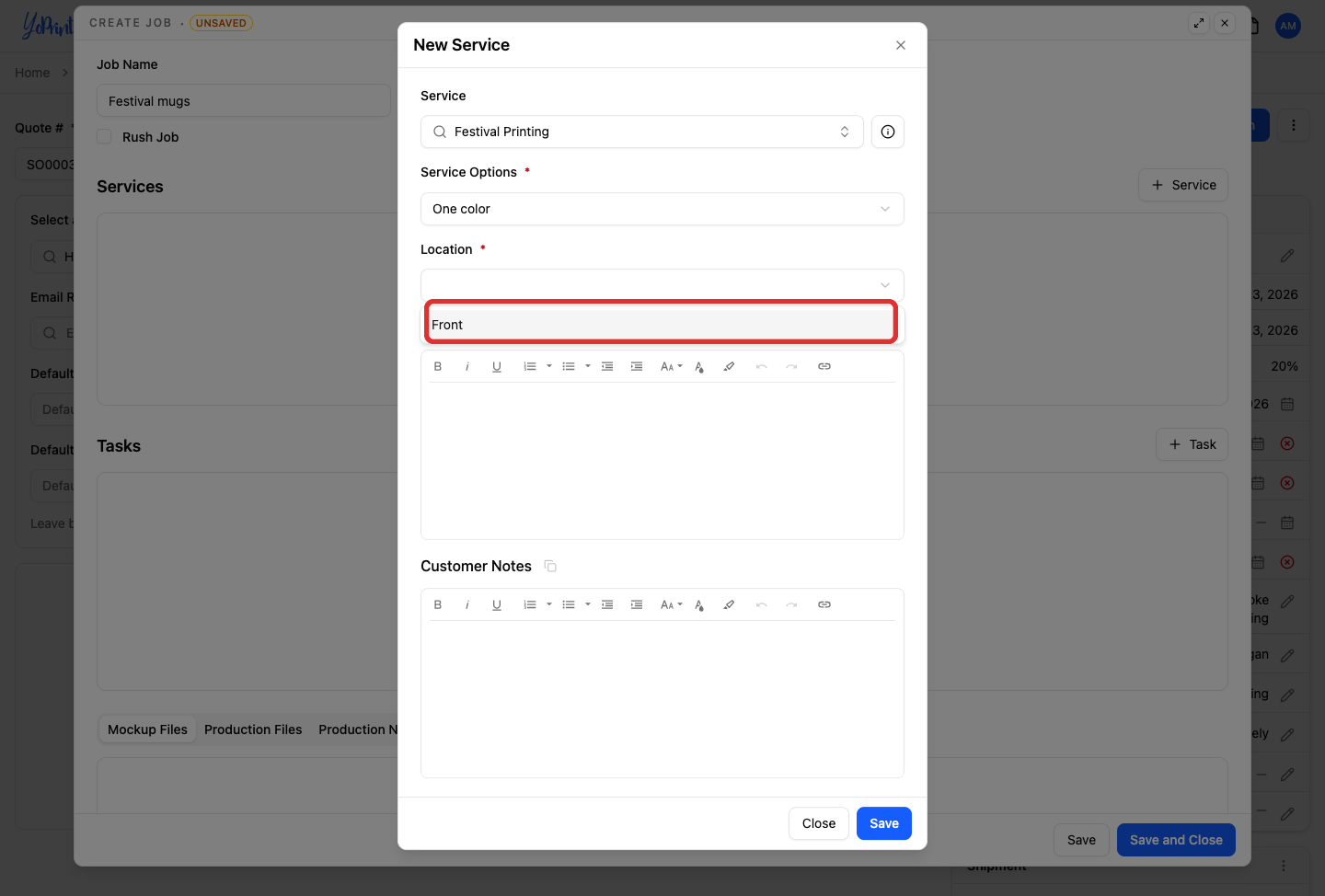This screenshot has width=1325, height=896.
Task: Pick font color in the Customer Notes editor
Action: click(x=699, y=604)
